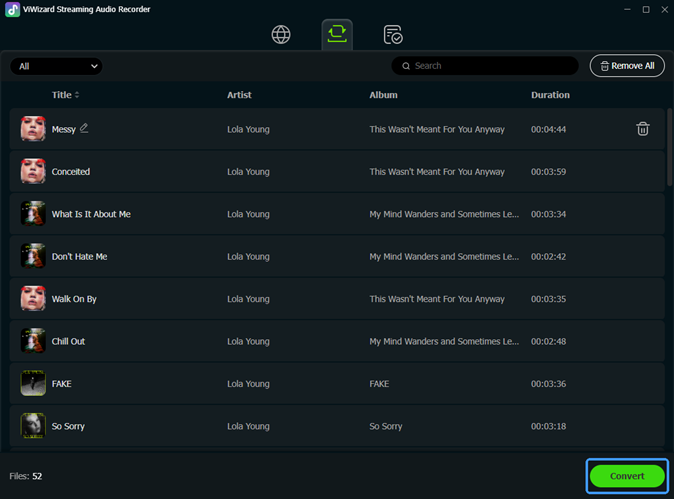Open the All filter dropdown
This screenshot has height=499, width=674.
coord(56,66)
